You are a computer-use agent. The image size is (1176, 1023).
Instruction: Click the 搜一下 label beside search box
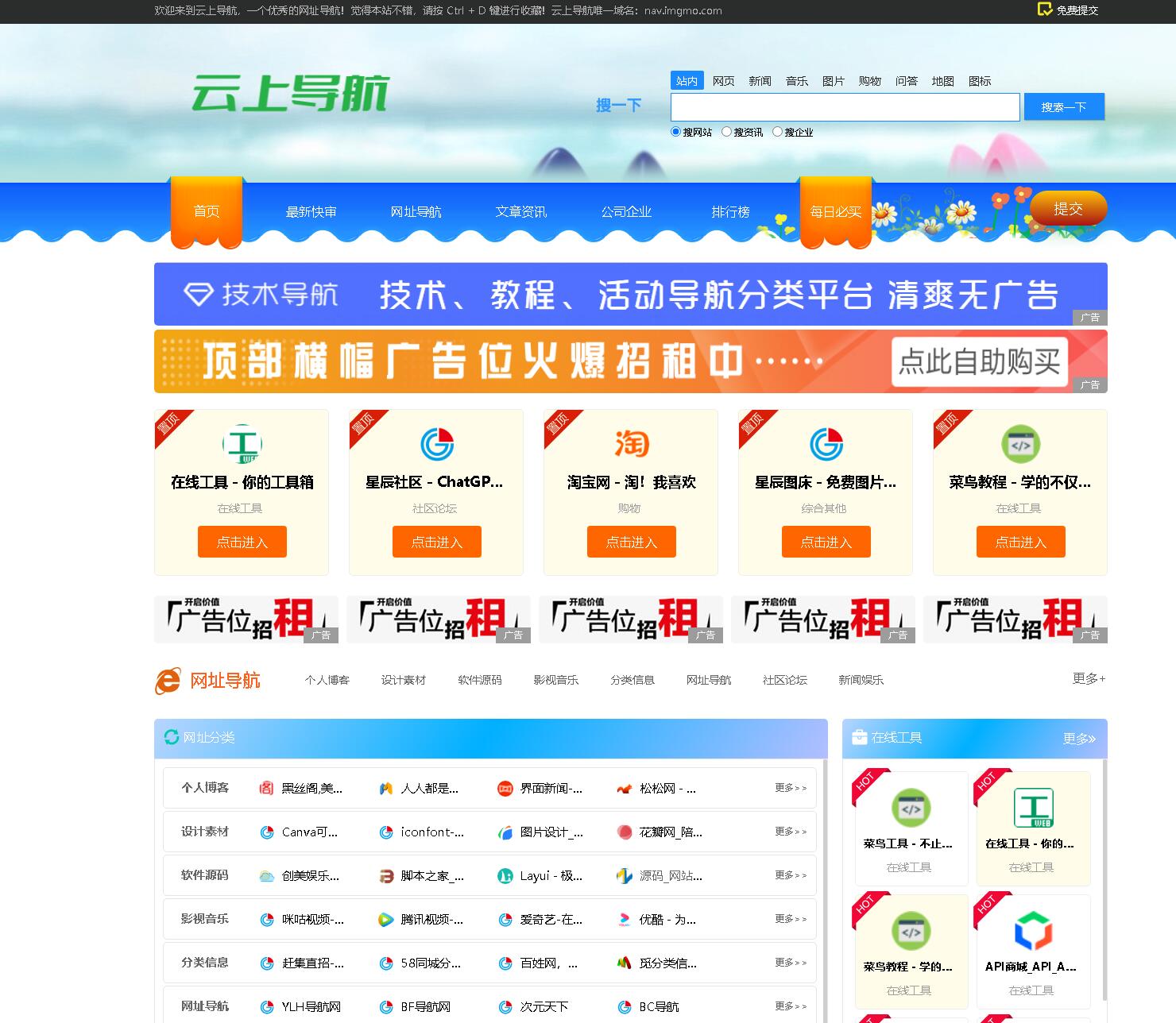[x=618, y=105]
